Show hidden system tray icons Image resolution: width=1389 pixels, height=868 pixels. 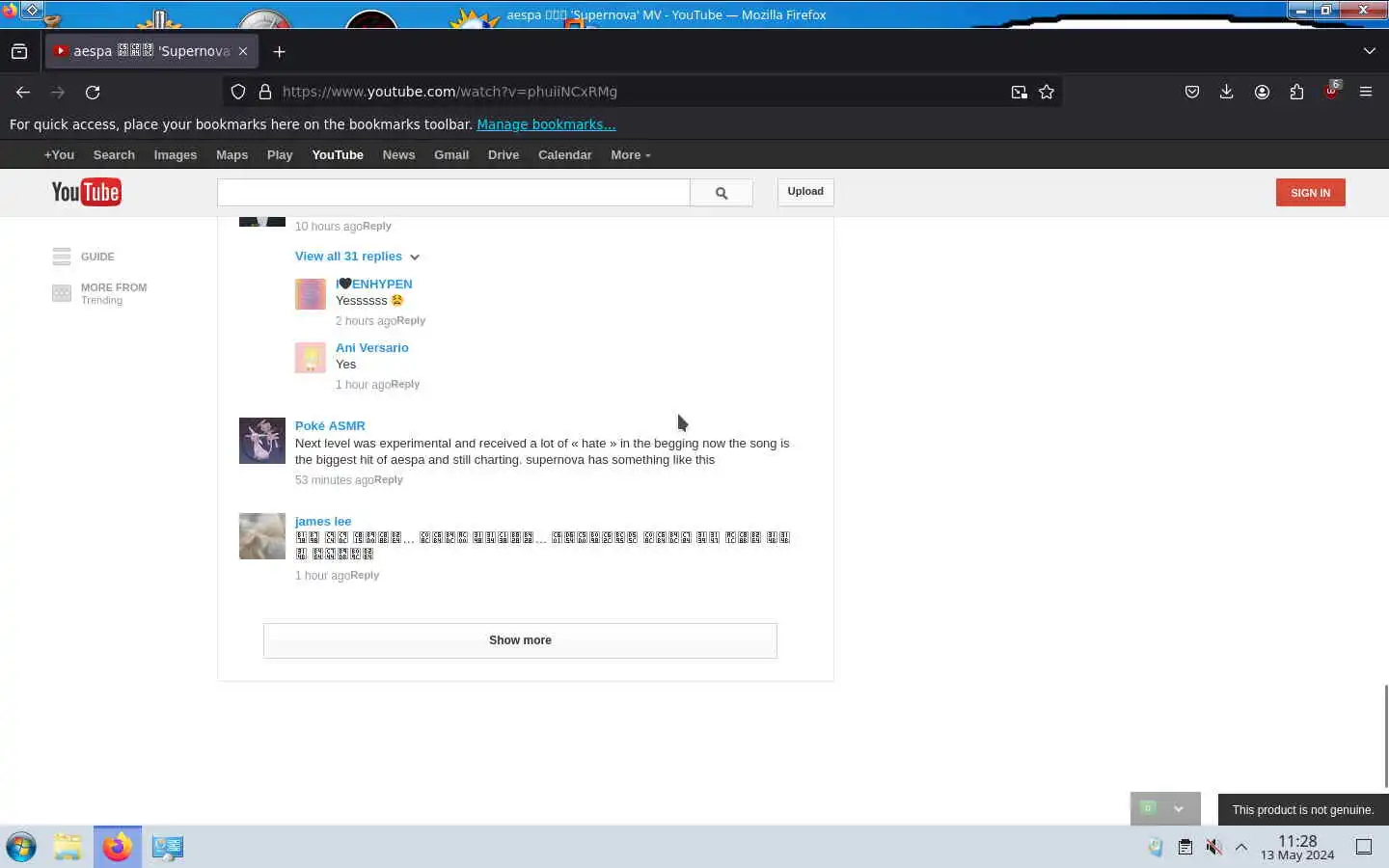[x=1241, y=847]
